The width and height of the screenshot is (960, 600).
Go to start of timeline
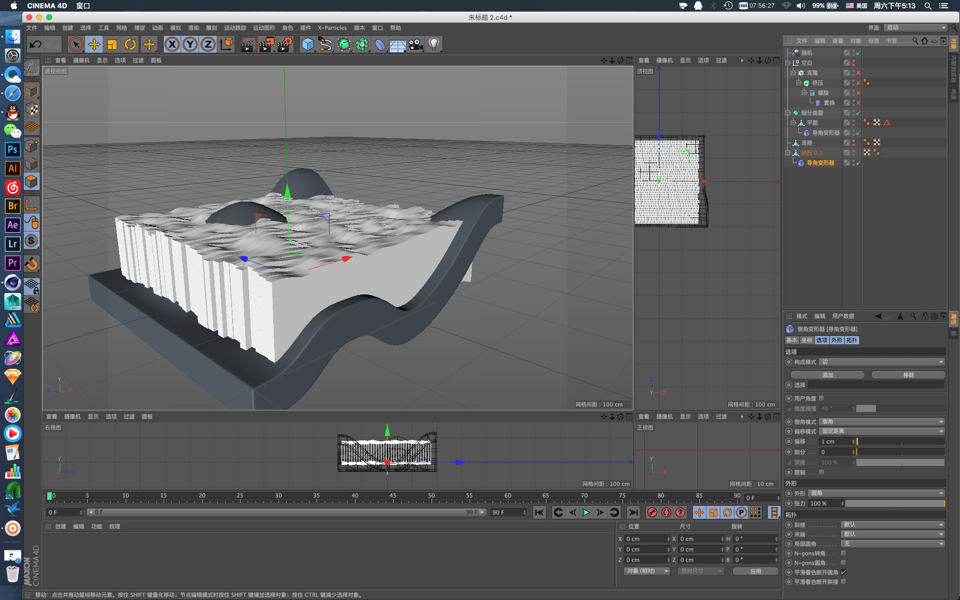(539, 512)
